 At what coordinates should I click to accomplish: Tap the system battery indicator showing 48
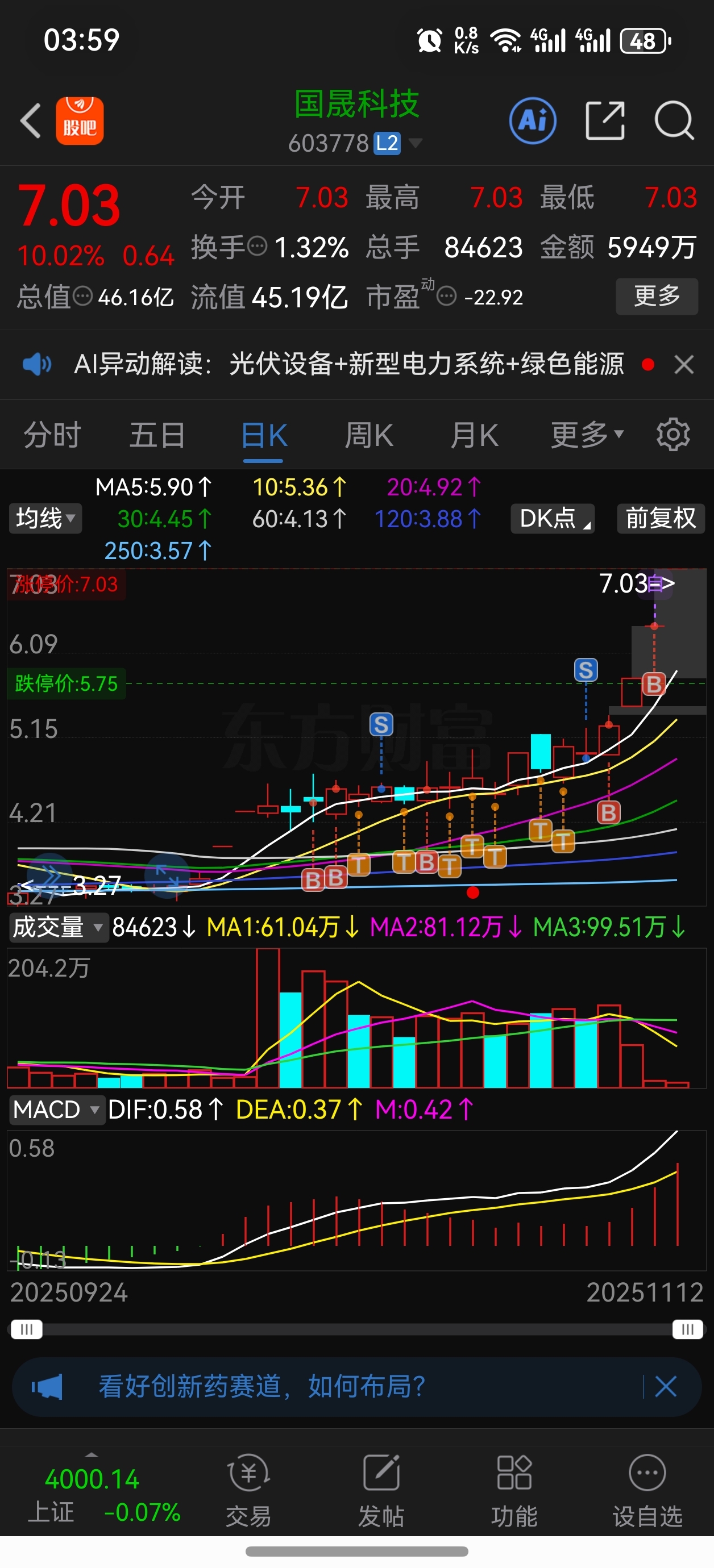[x=646, y=41]
